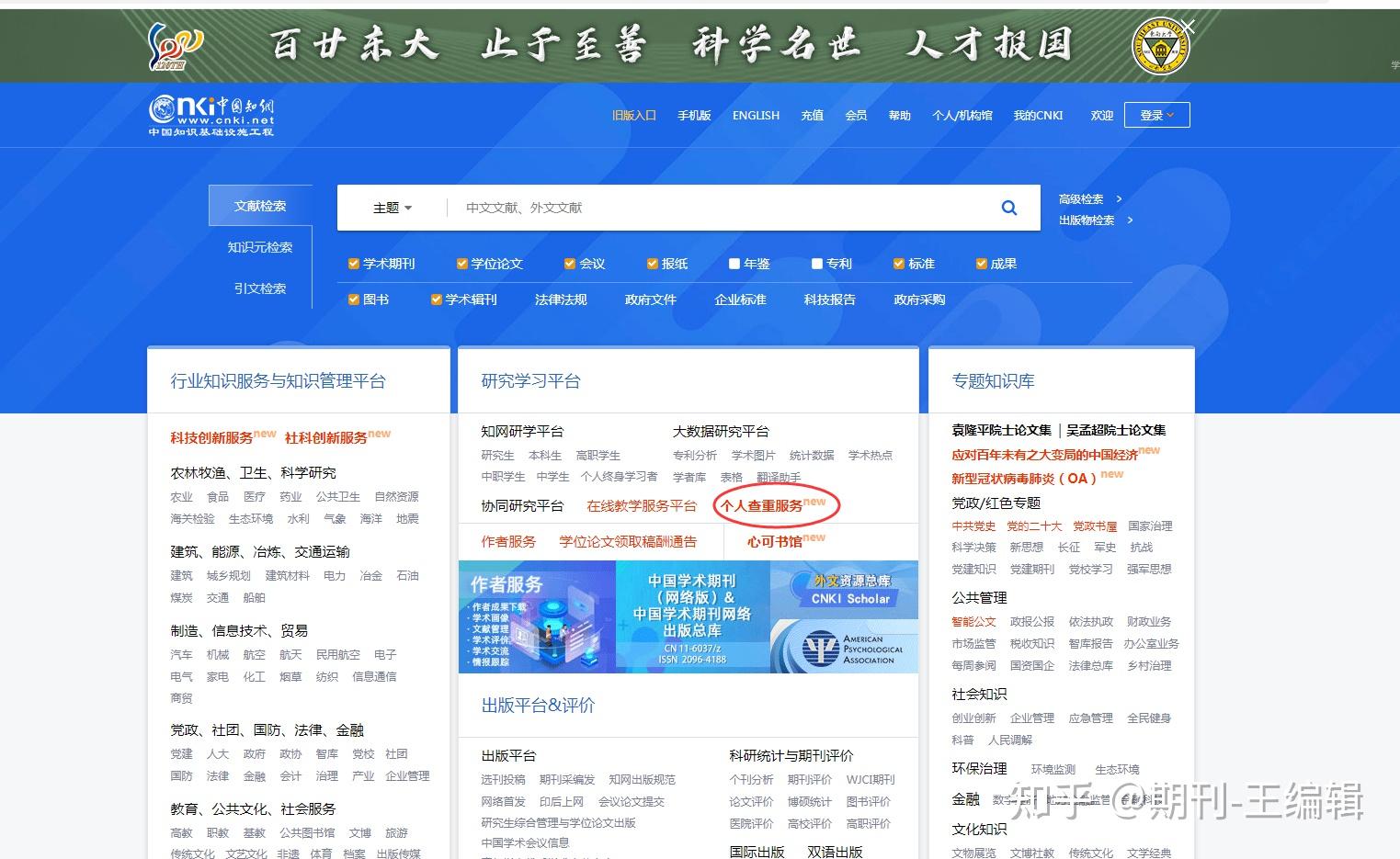Switch to 引文检索 tab
Image resolution: width=1400 pixels, height=859 pixels.
[x=260, y=288]
